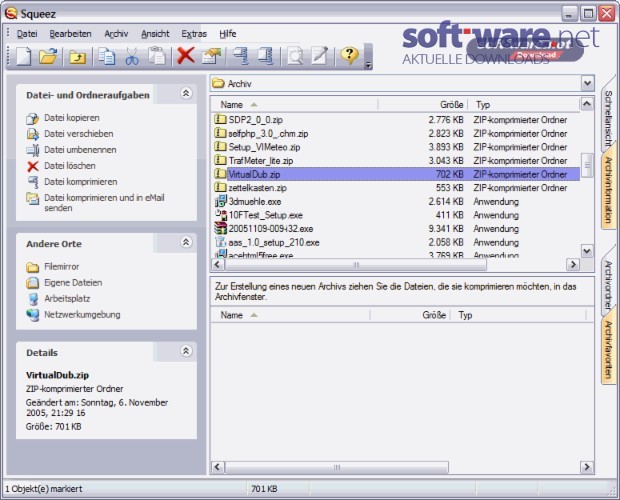
Task: Select 10FTest_Setup.exe file
Action: (265, 215)
